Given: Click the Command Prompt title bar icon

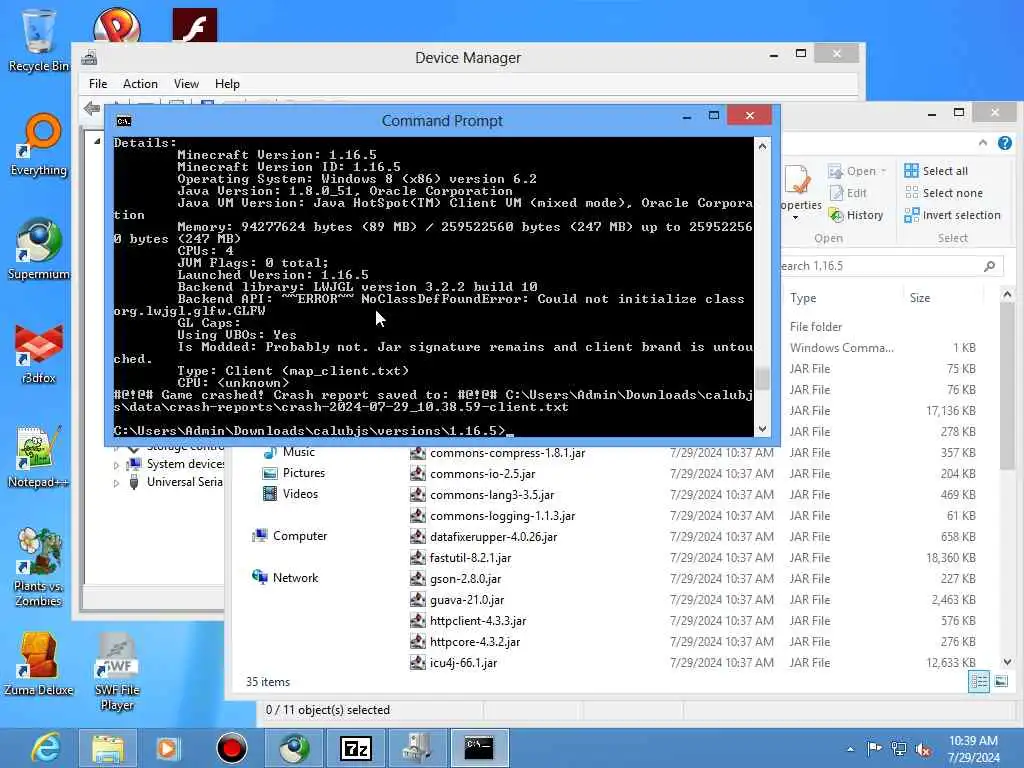Looking at the screenshot, I should (x=123, y=121).
